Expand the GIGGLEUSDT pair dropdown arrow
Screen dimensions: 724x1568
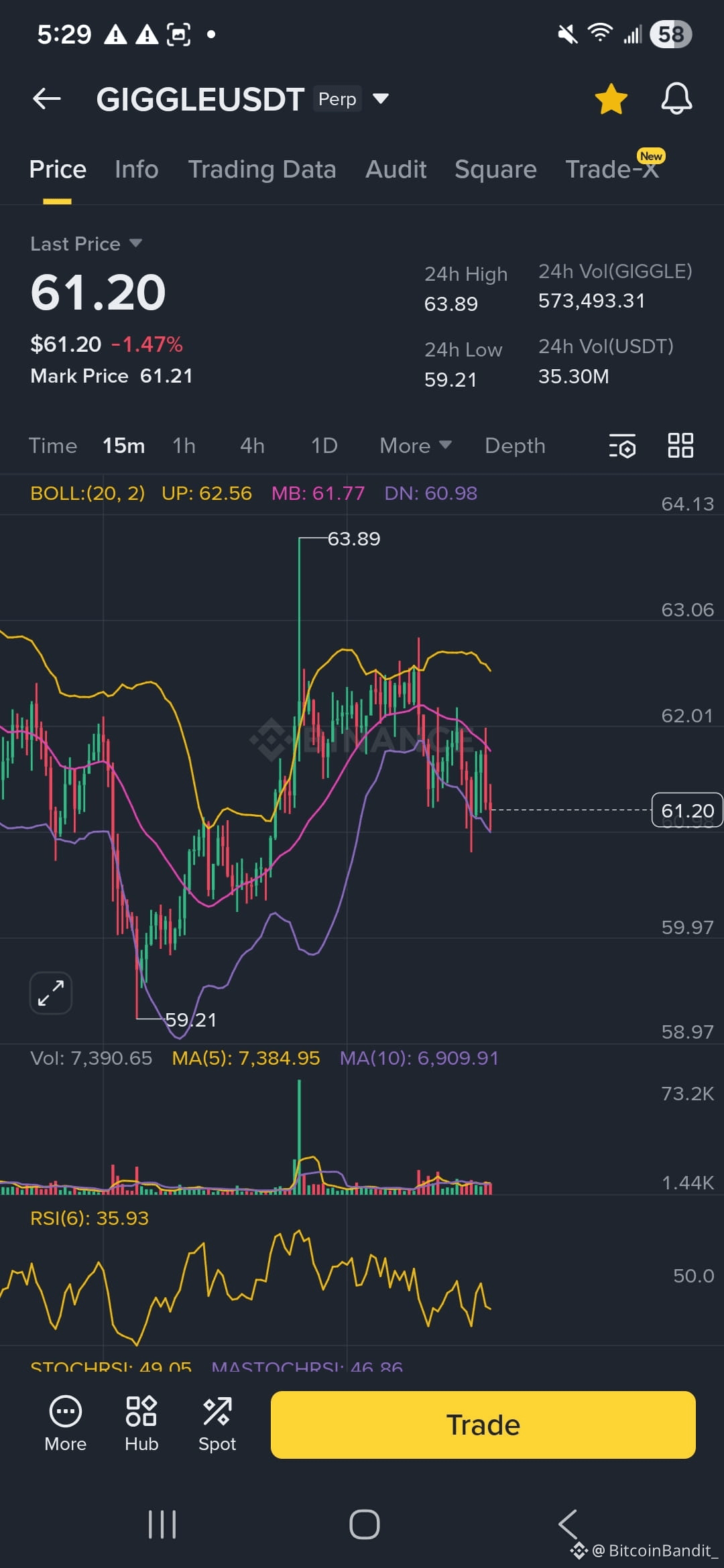pyautogui.click(x=380, y=99)
